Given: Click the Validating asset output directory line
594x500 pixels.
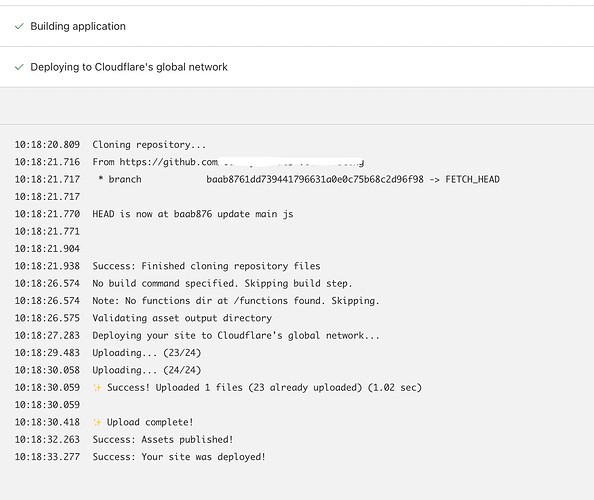Looking at the screenshot, I should pyautogui.click(x=182, y=318).
